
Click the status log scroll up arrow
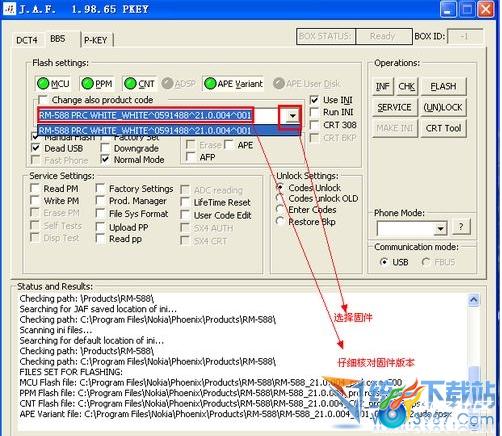[x=474, y=300]
